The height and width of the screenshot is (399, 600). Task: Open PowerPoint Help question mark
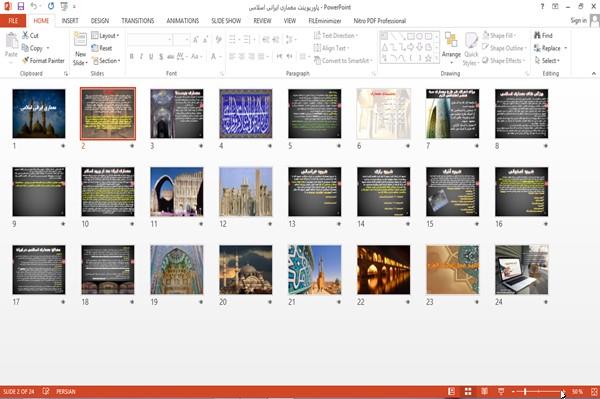pos(542,7)
